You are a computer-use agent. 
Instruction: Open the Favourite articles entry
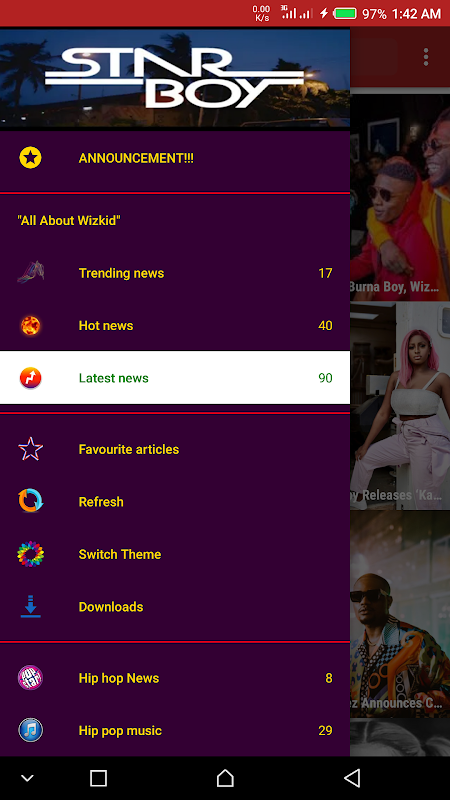pos(175,449)
